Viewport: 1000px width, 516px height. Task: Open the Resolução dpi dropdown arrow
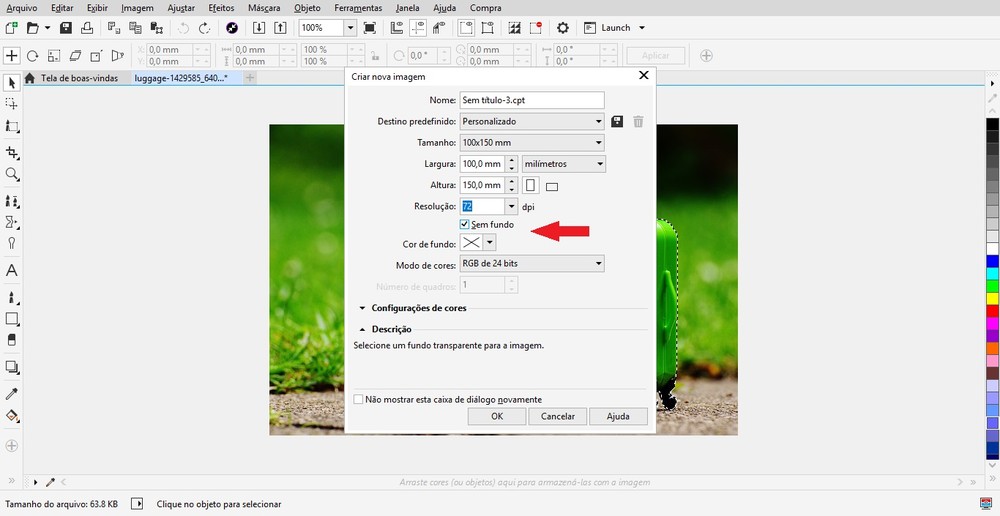[x=511, y=206]
